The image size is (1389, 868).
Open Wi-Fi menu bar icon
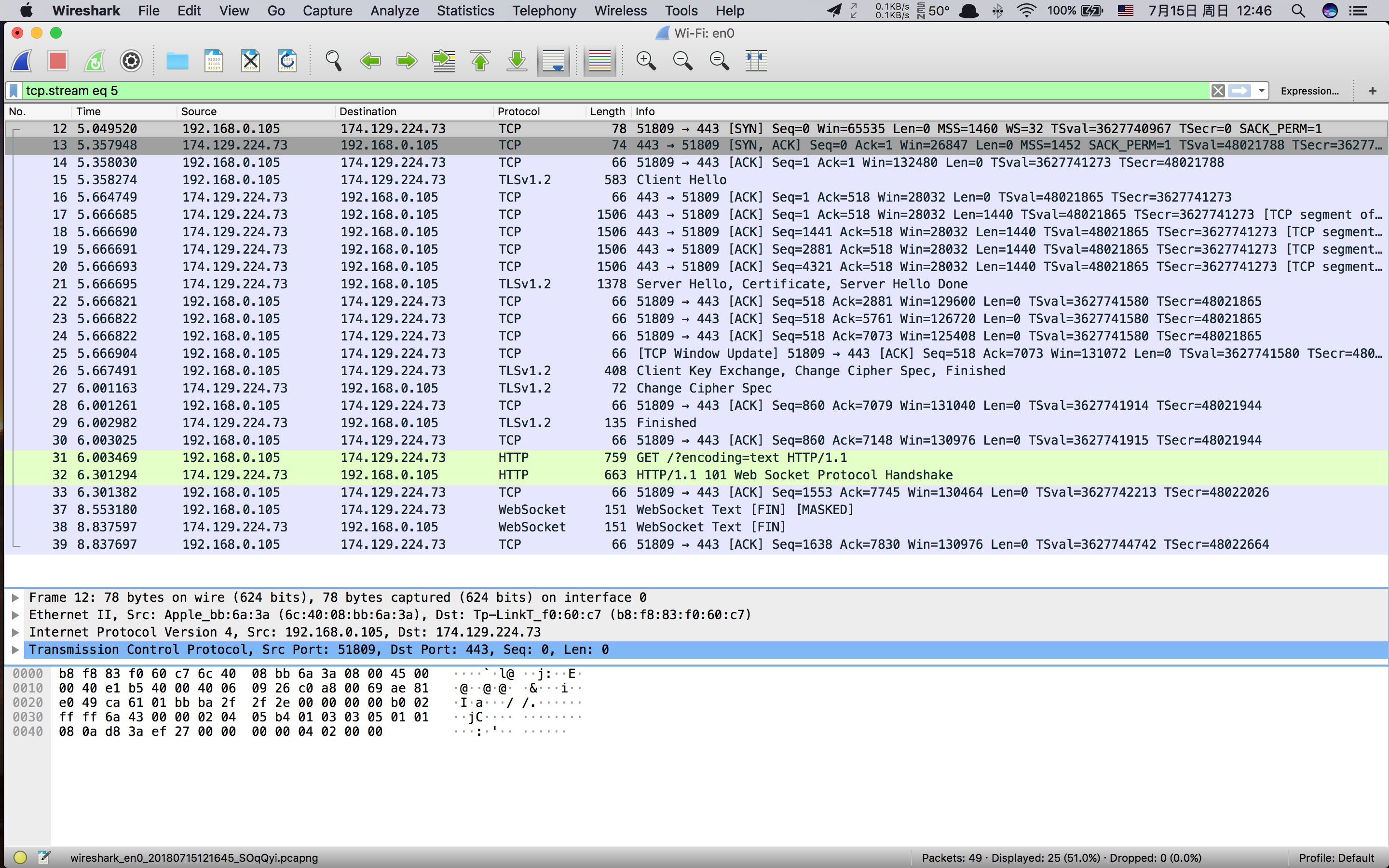[x=1026, y=10]
